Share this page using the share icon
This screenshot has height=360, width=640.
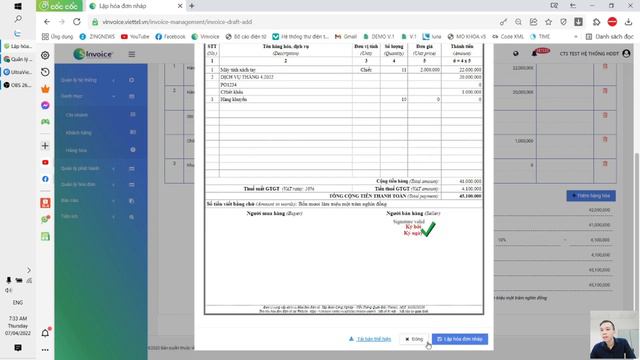coord(533,22)
